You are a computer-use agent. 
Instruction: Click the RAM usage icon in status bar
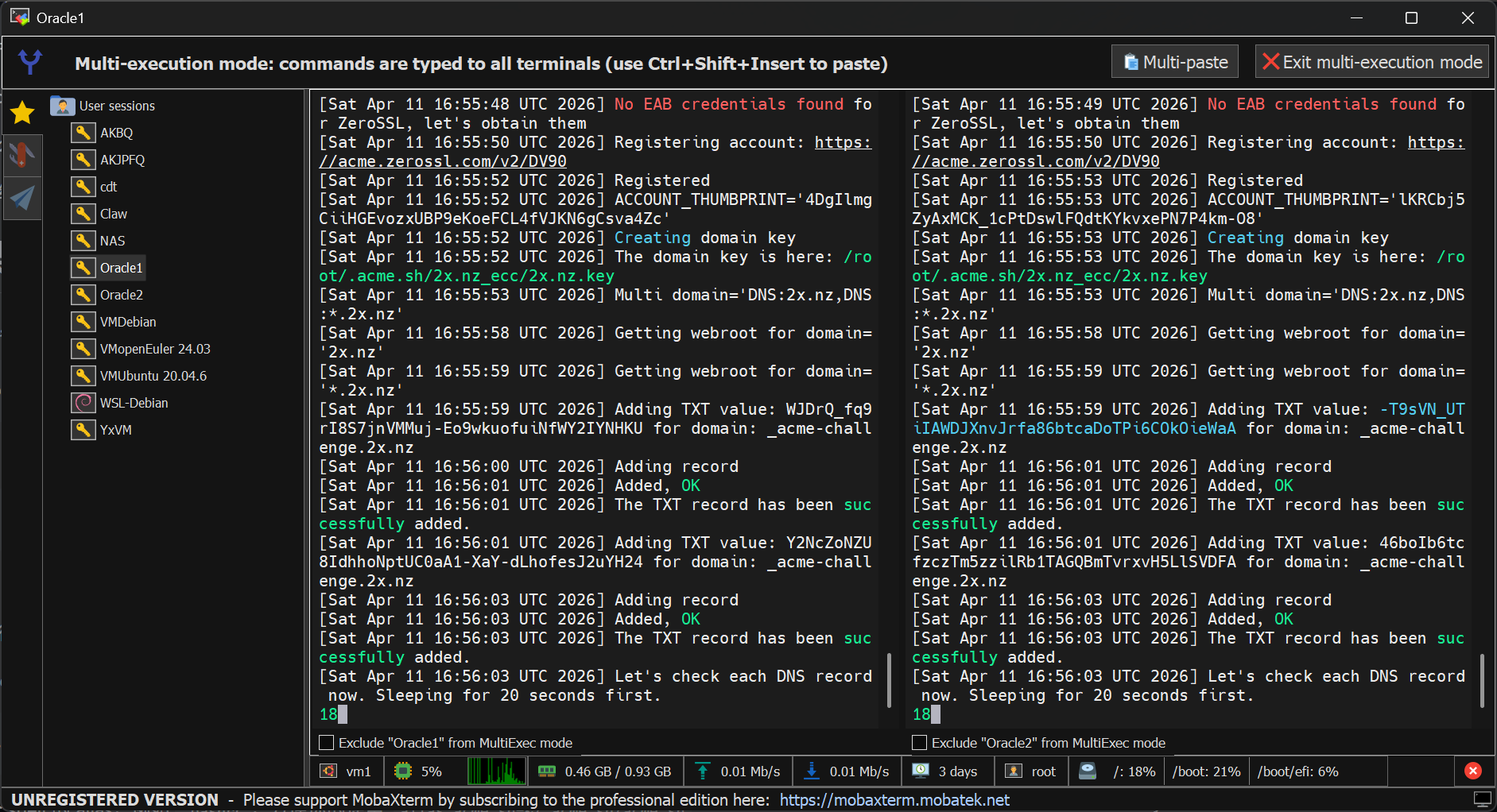(x=547, y=771)
